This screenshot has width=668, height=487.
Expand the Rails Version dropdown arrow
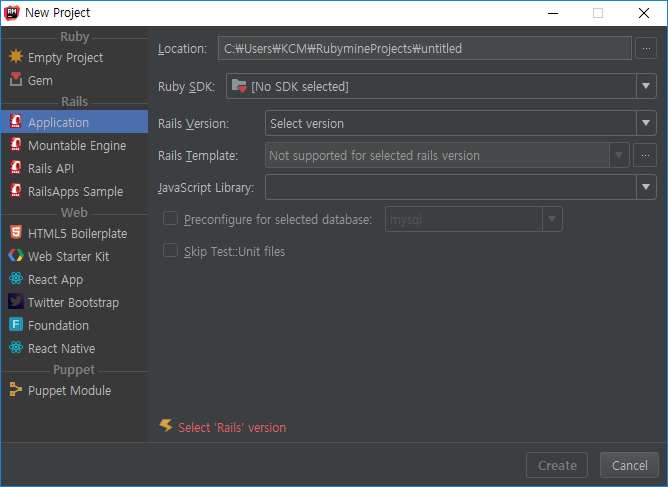646,123
